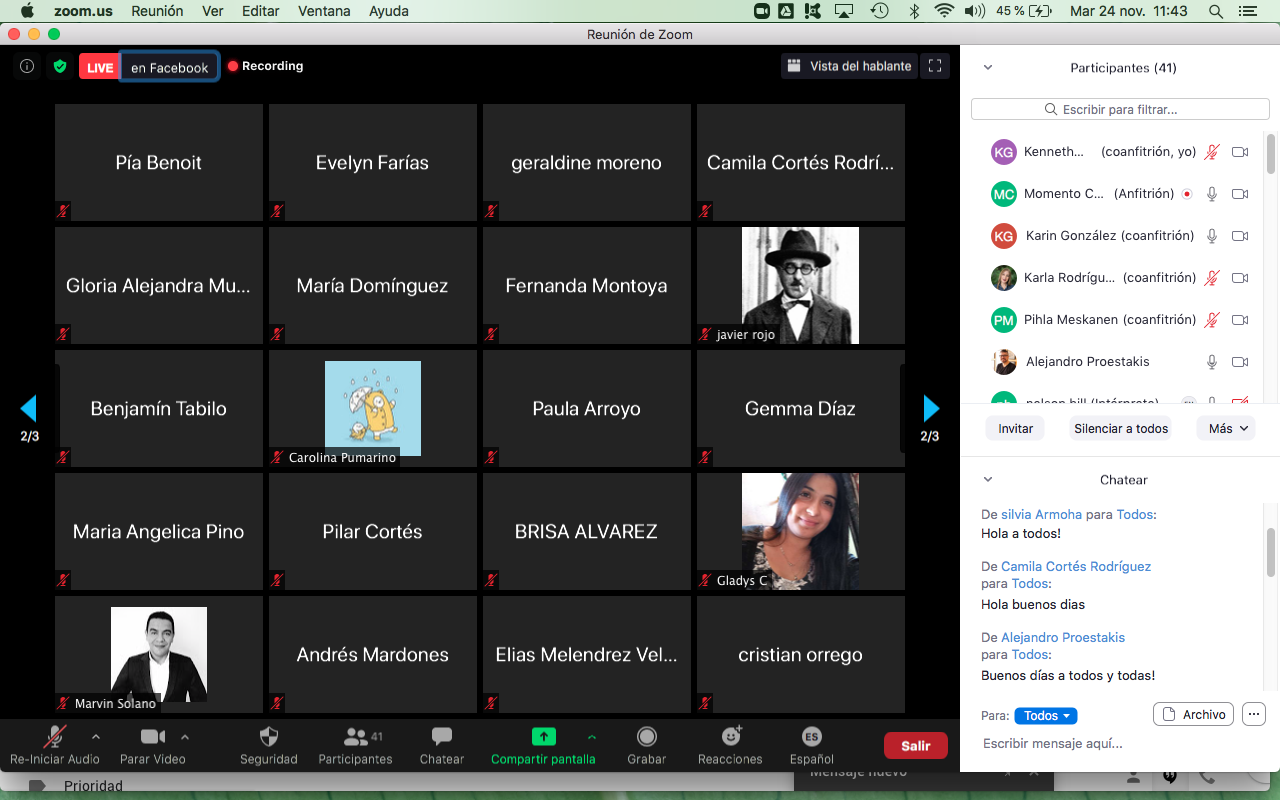
Task: Open the Seguridad shield icon
Action: click(x=268, y=738)
